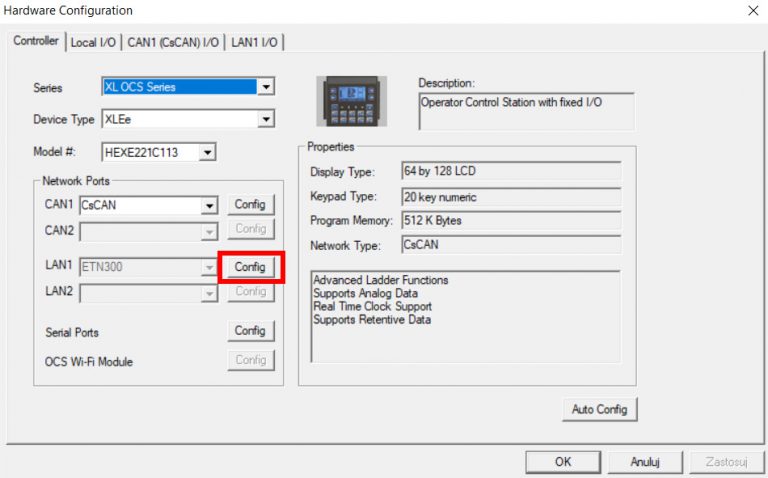Expand the Series dropdown list
The image size is (768, 478).
[x=265, y=88]
